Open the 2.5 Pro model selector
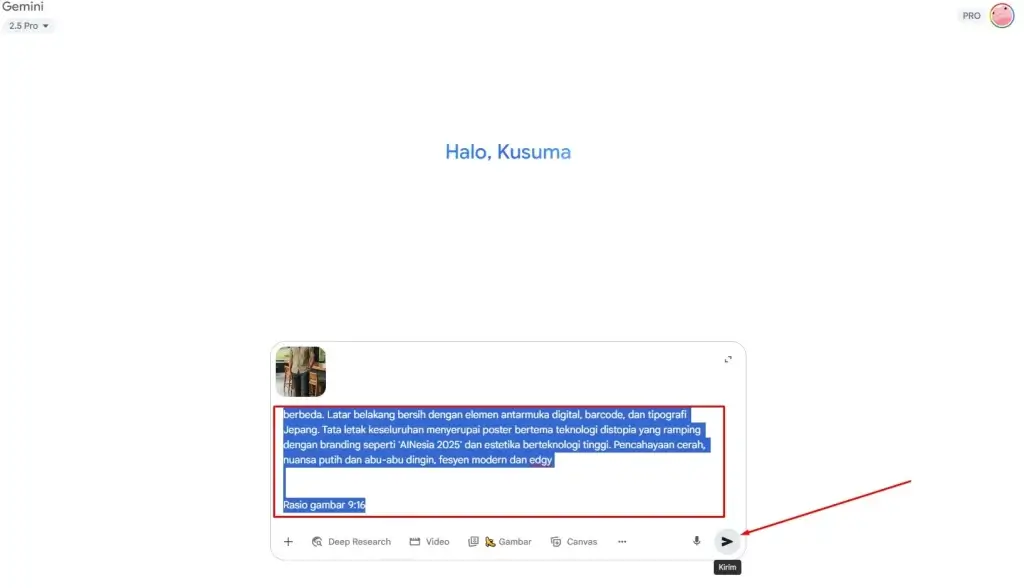 [x=28, y=25]
